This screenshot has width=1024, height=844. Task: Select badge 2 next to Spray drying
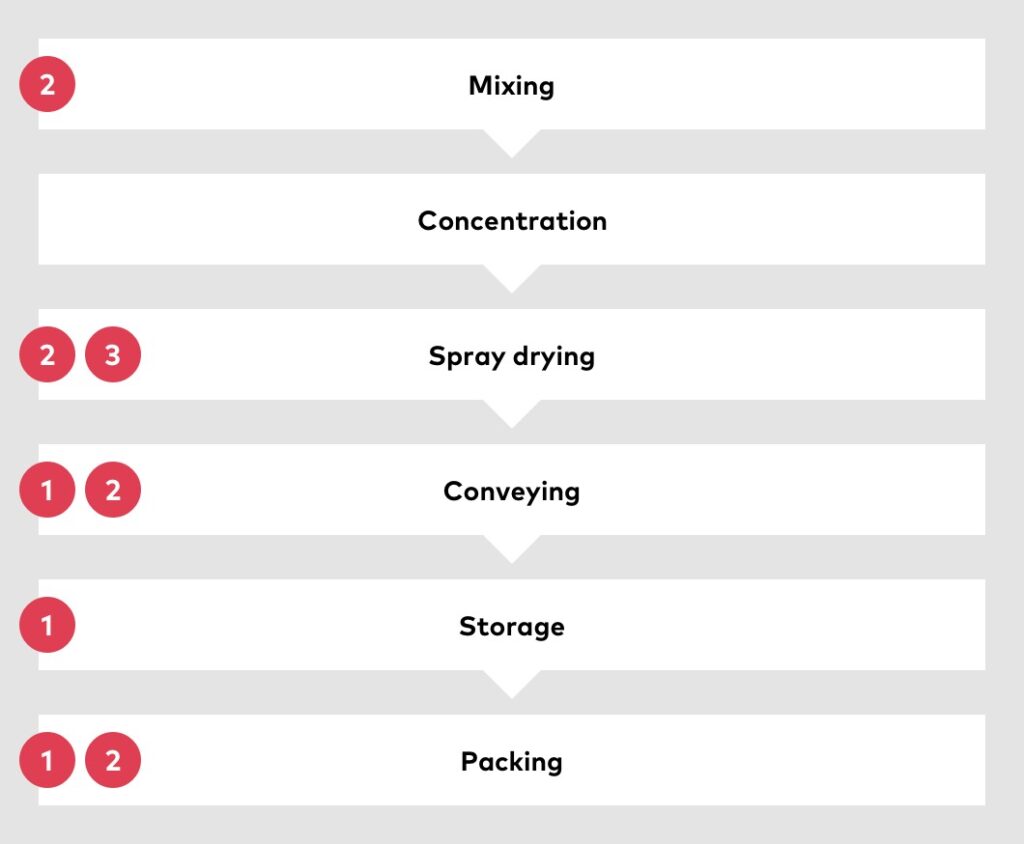coord(47,355)
